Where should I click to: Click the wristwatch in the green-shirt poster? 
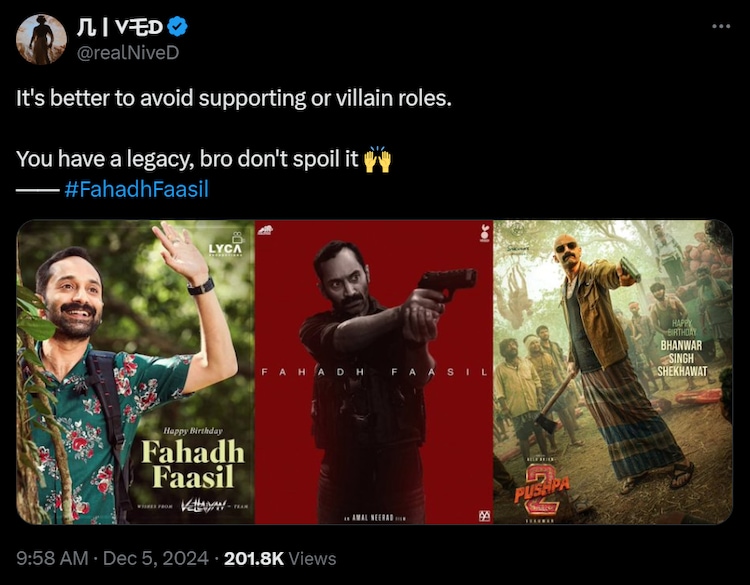(200, 287)
